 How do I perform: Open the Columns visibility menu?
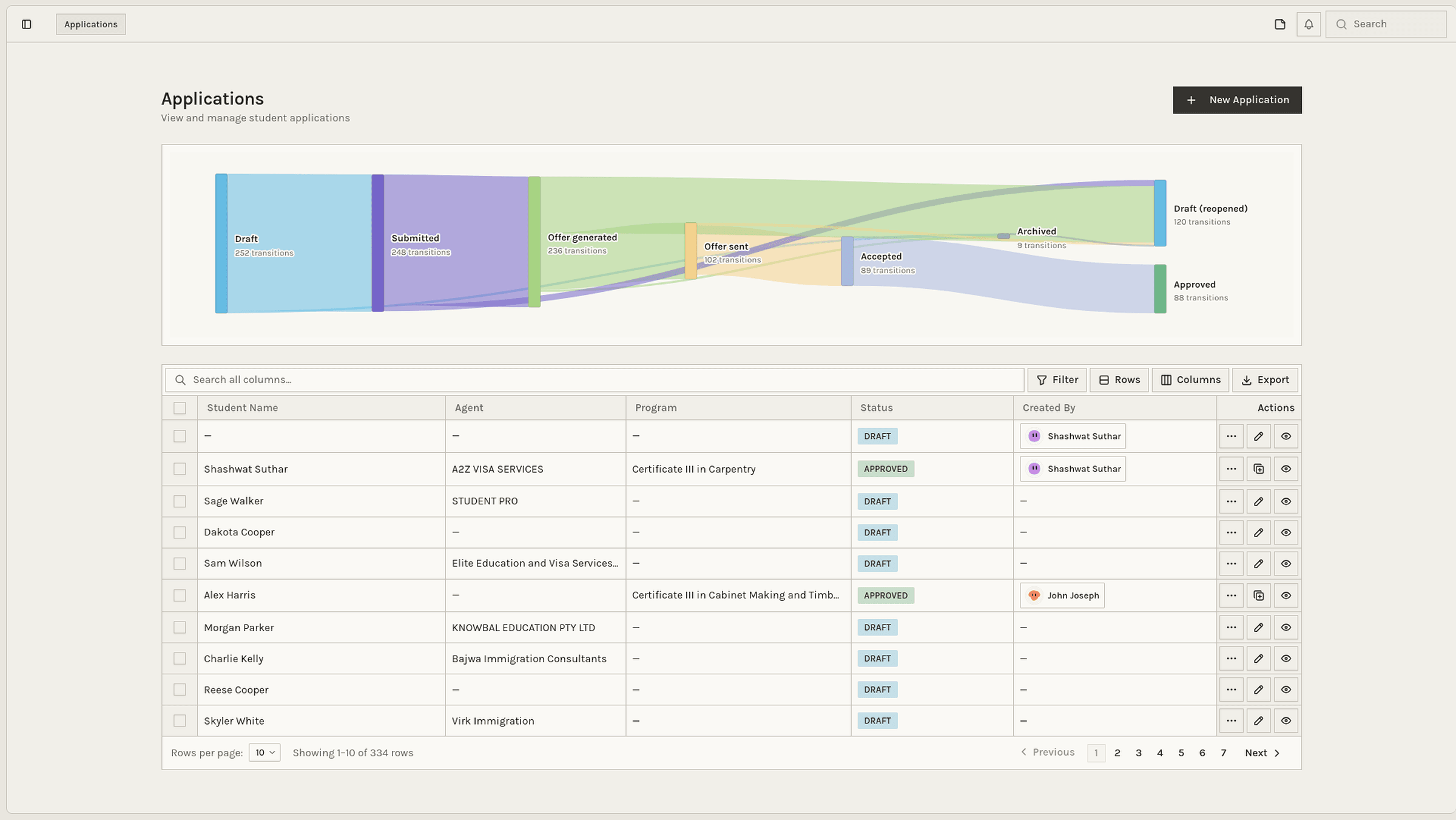(1190, 380)
